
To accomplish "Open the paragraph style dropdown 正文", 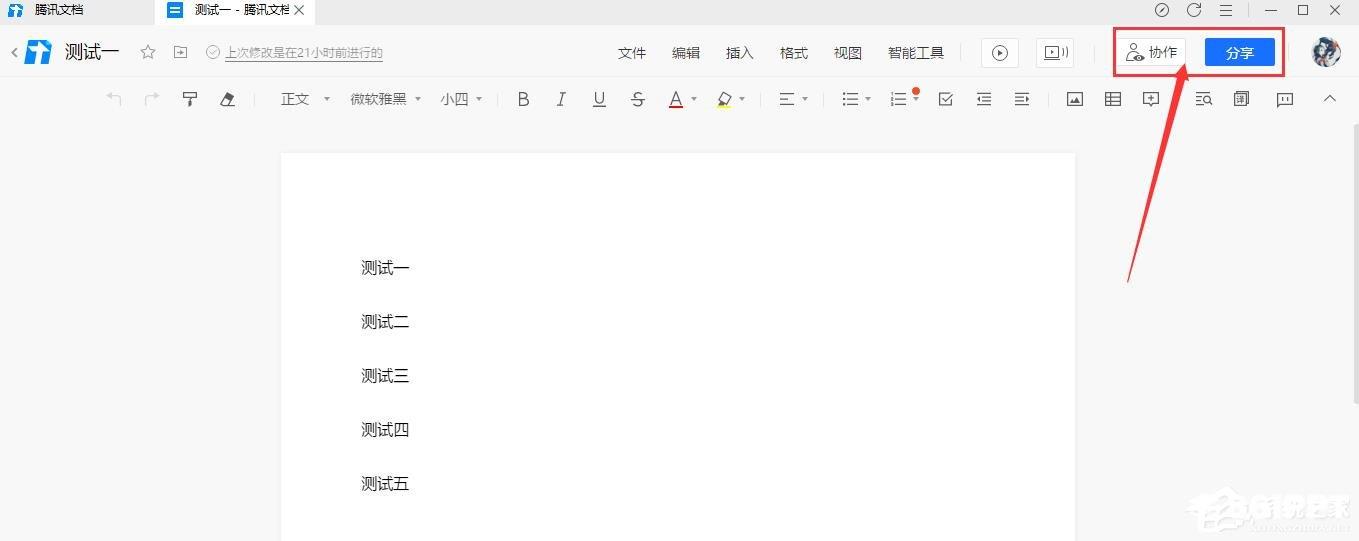I will 305,99.
